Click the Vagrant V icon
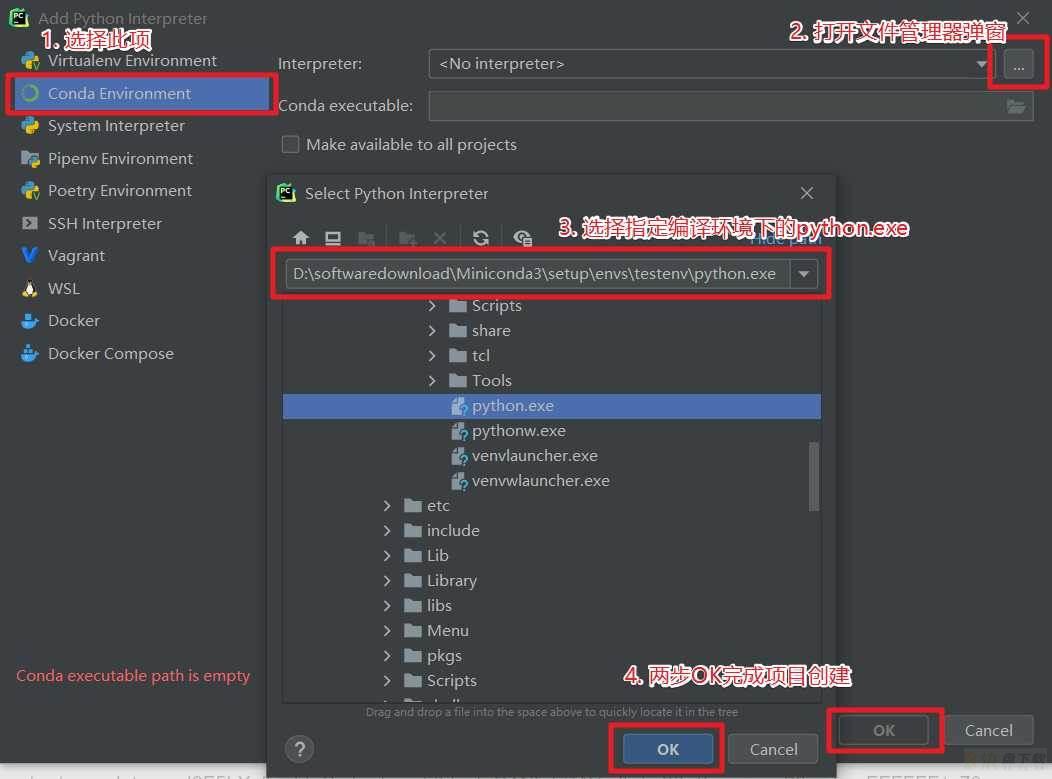Image resolution: width=1052 pixels, height=779 pixels. click(x=30, y=256)
